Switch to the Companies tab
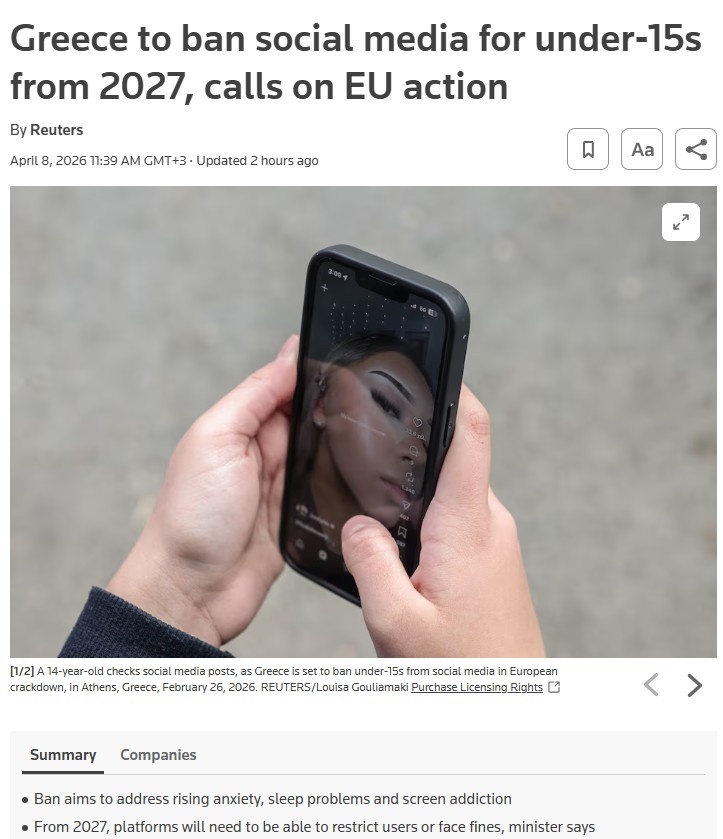 158,755
